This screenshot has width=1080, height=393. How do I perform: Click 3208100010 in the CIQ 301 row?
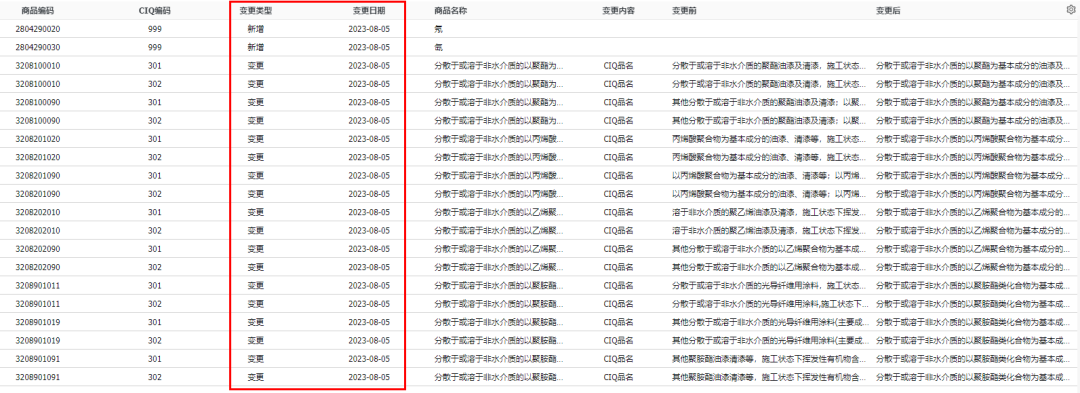[x=38, y=66]
